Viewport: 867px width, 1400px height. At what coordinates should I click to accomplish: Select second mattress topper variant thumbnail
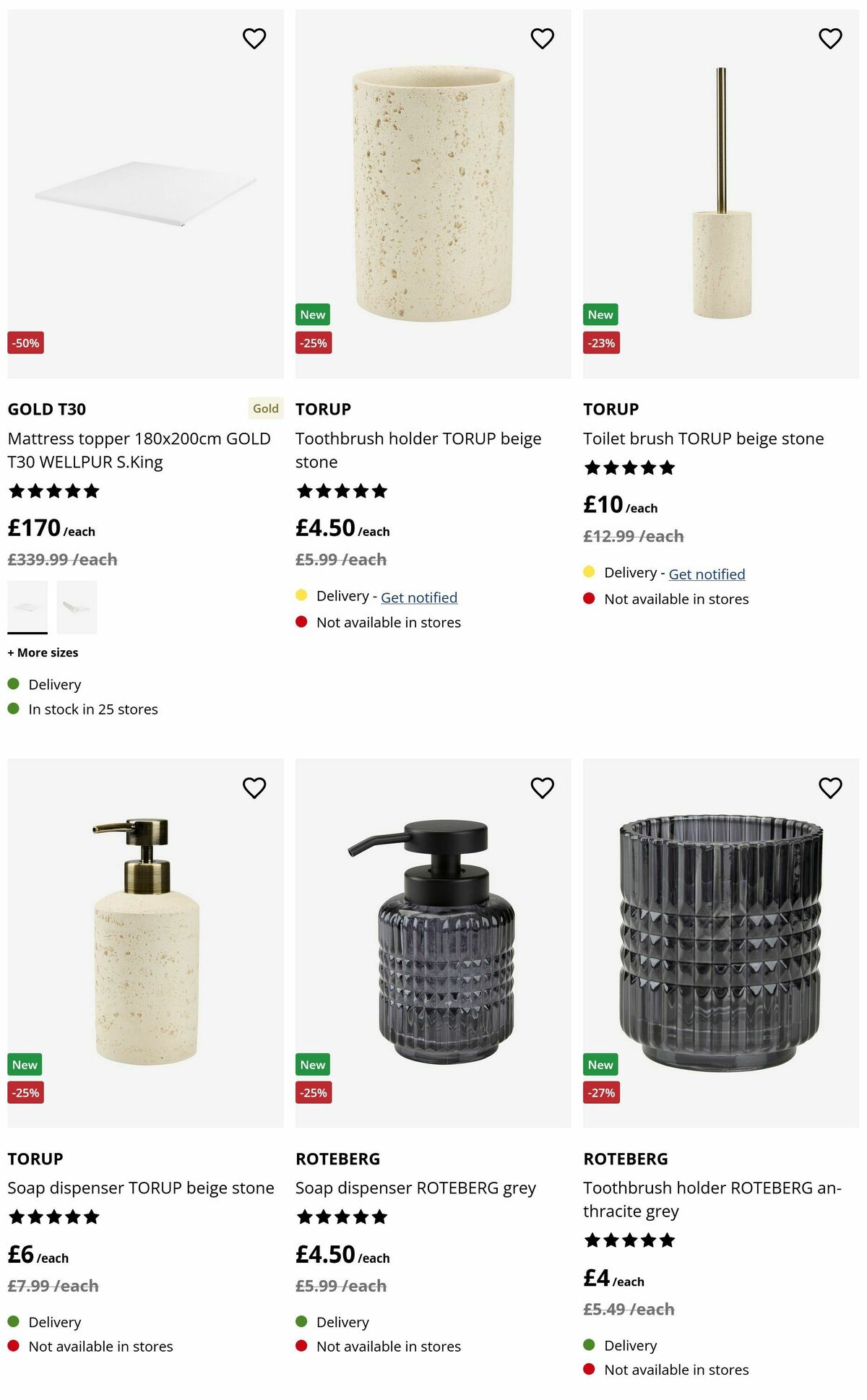77,608
